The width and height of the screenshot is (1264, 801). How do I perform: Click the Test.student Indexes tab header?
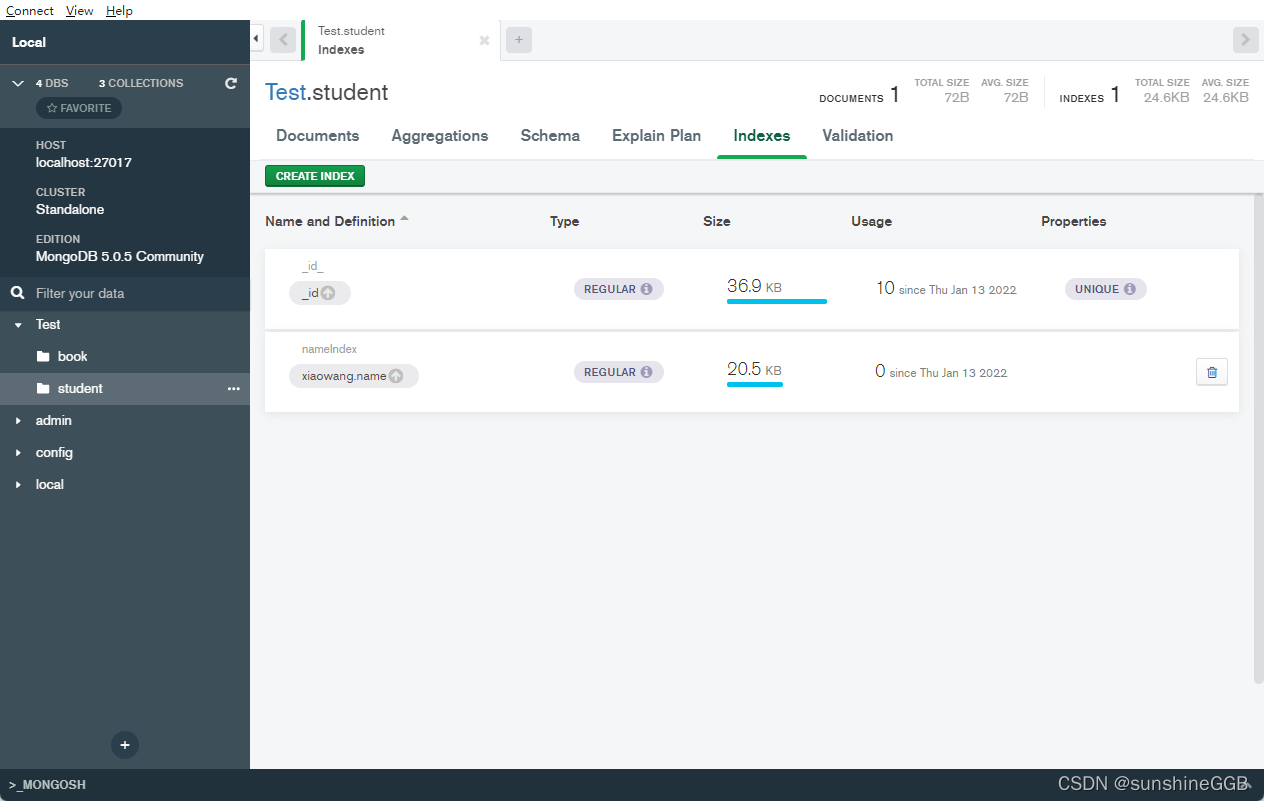point(400,40)
